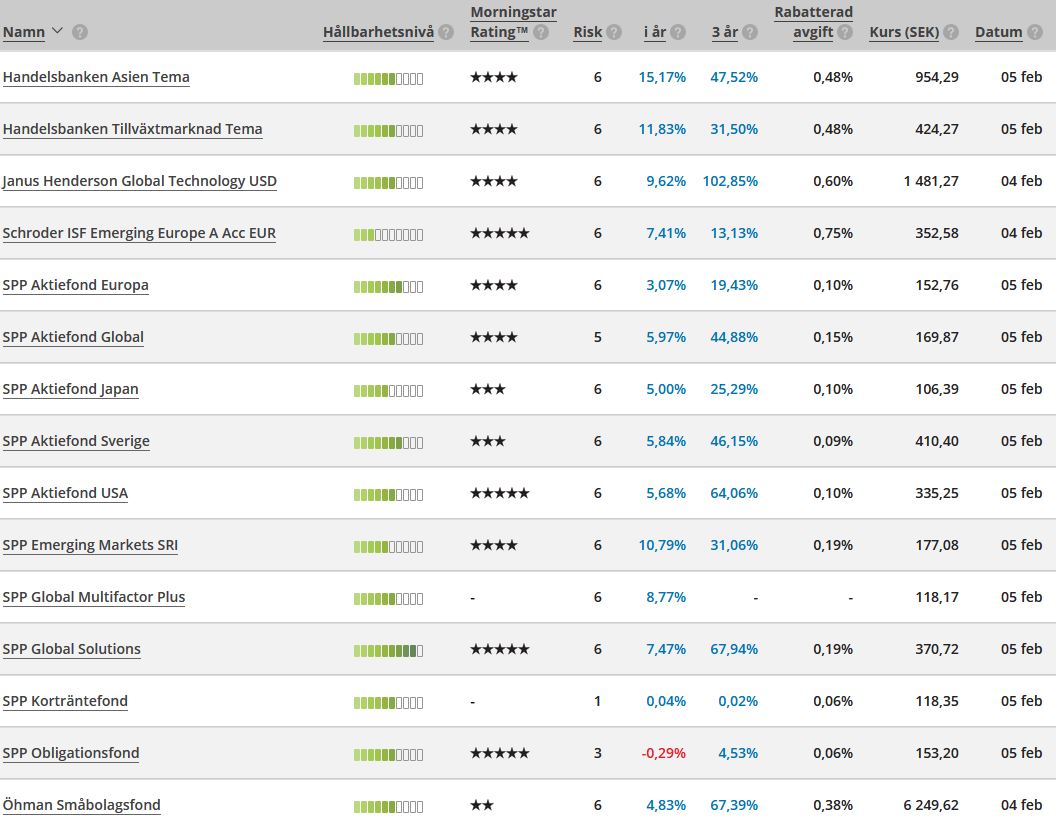Viewport: 1056px width, 828px height.
Task: Click negative -0,29% return for SPP Obligationsfond
Action: coord(665,753)
